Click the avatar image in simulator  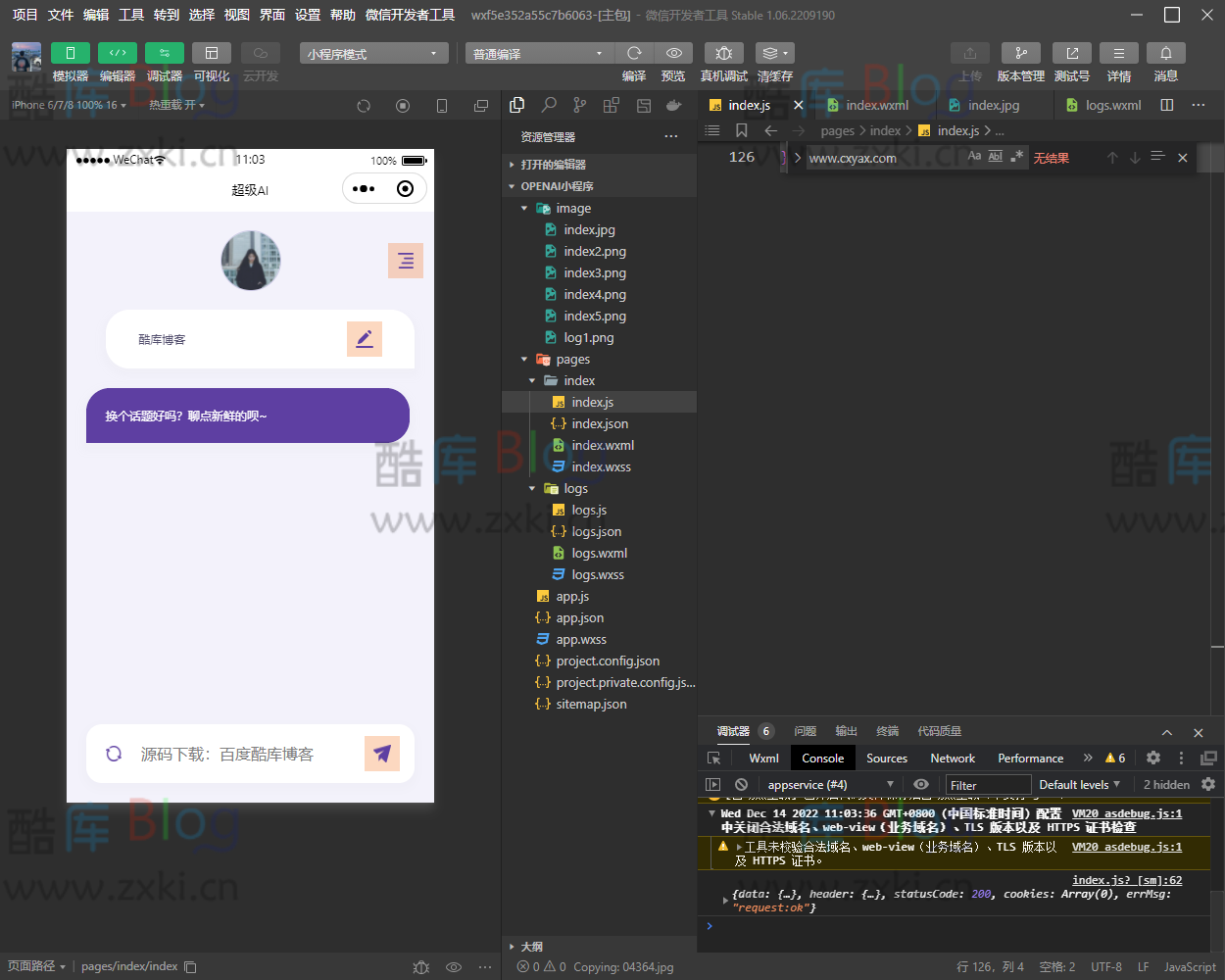(251, 261)
